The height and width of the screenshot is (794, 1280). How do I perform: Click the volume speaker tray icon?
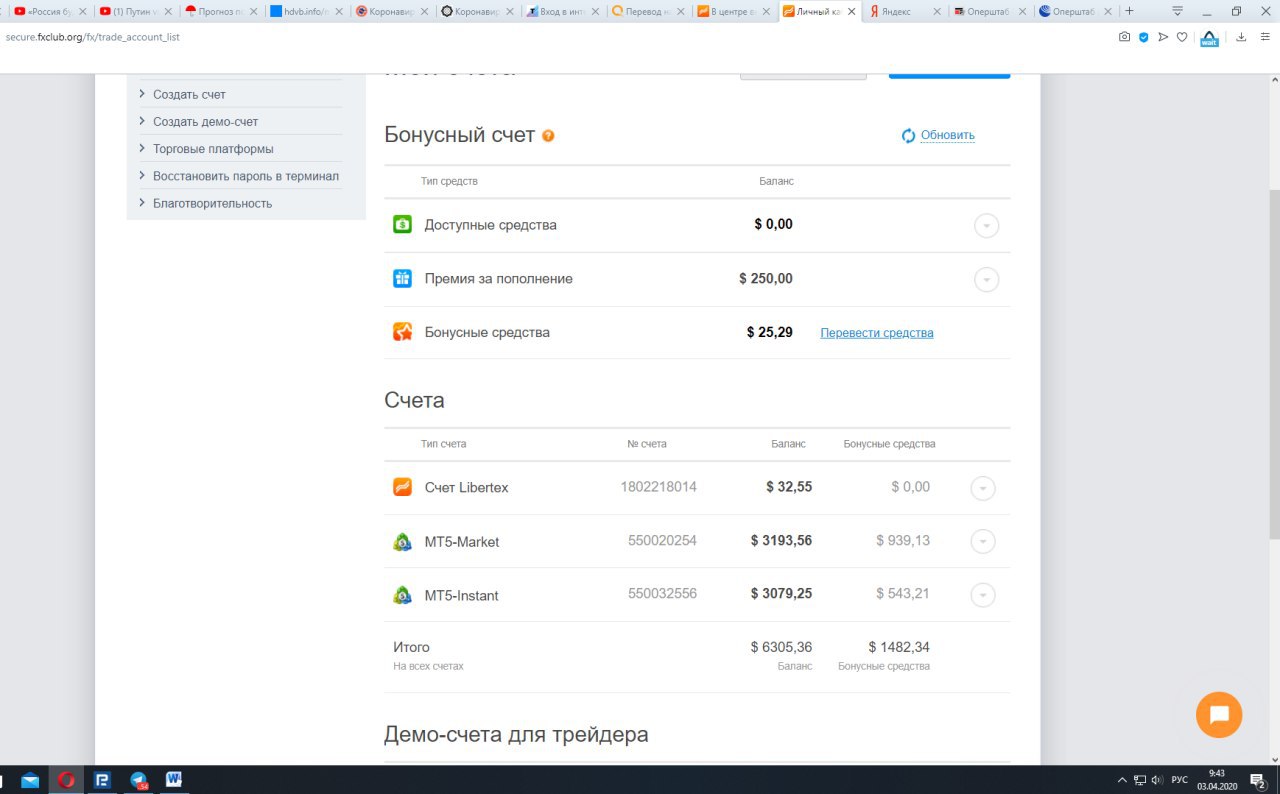(1157, 780)
